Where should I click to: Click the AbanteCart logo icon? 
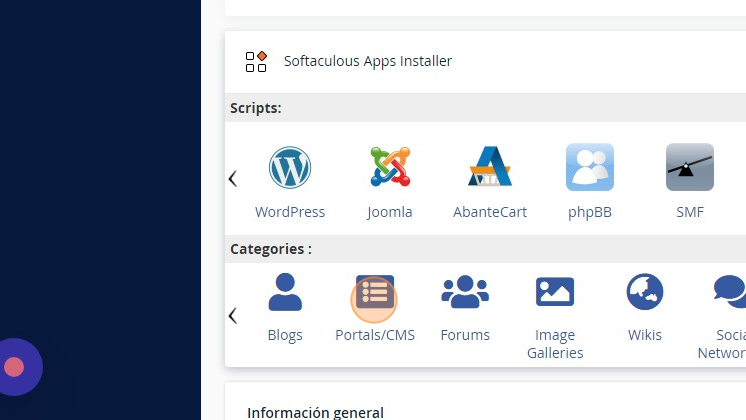pos(490,166)
